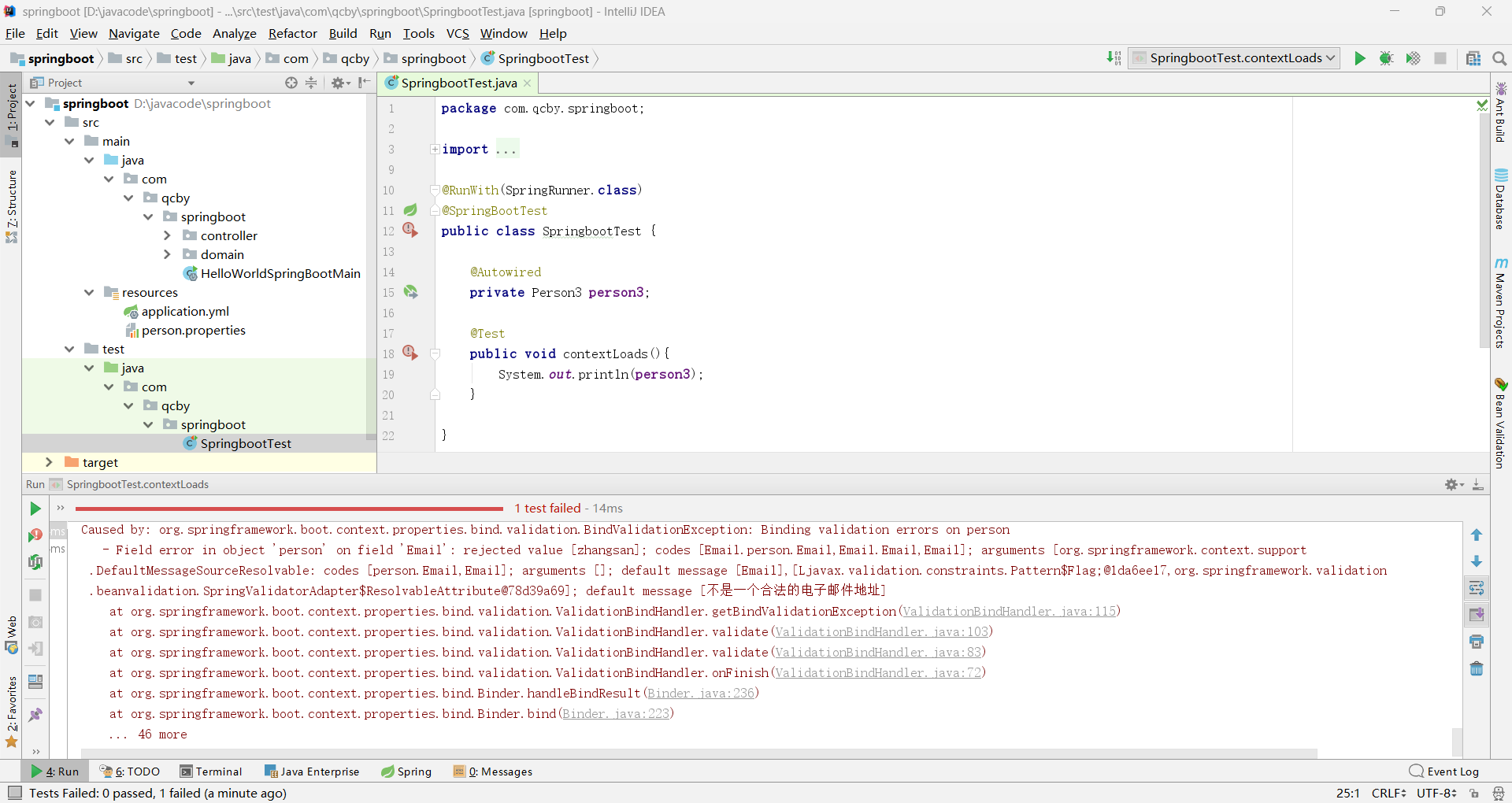
Task: Click the run test gutter icon at line 18
Action: pyautogui.click(x=410, y=353)
